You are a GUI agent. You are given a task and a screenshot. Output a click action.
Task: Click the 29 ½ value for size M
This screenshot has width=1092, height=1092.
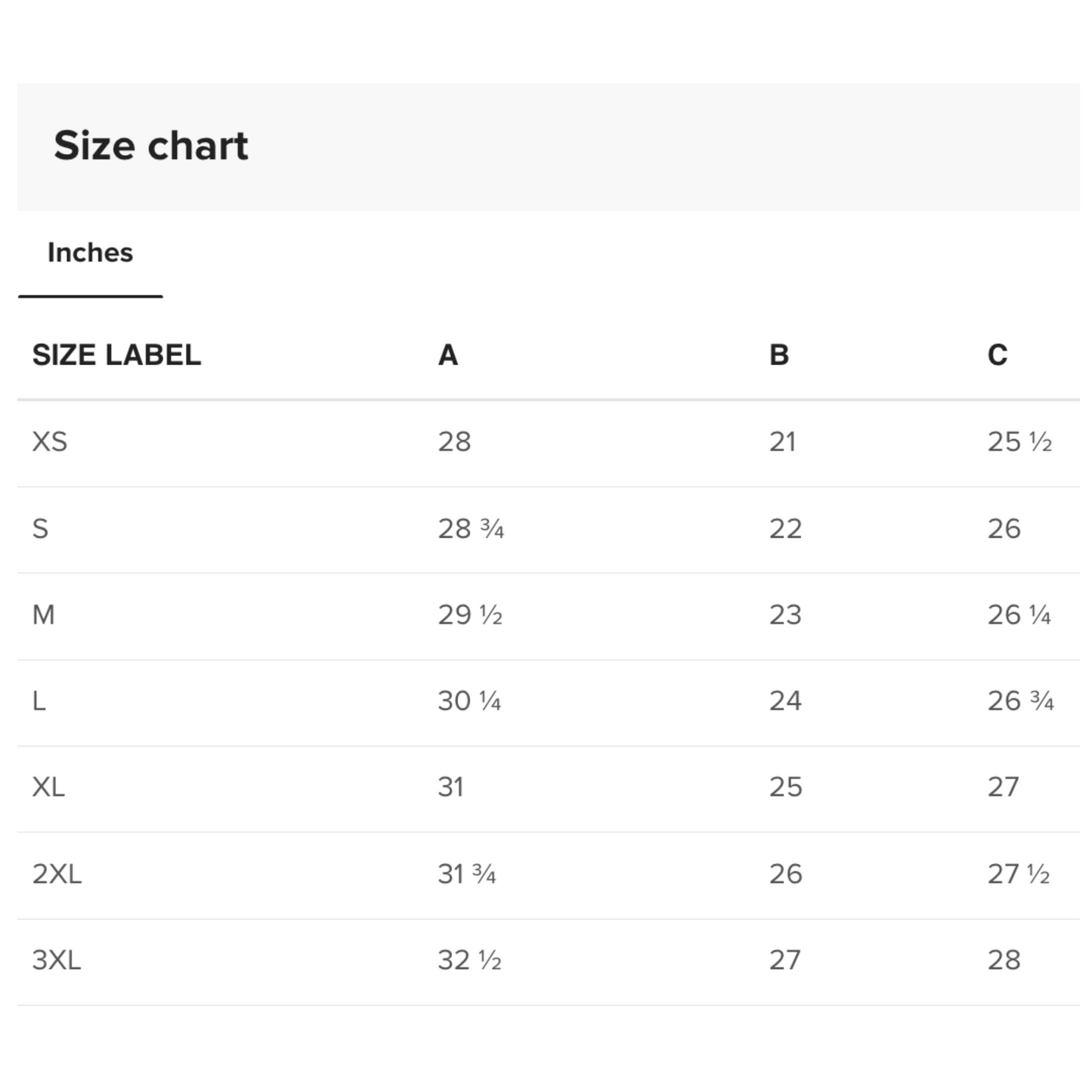tap(470, 615)
